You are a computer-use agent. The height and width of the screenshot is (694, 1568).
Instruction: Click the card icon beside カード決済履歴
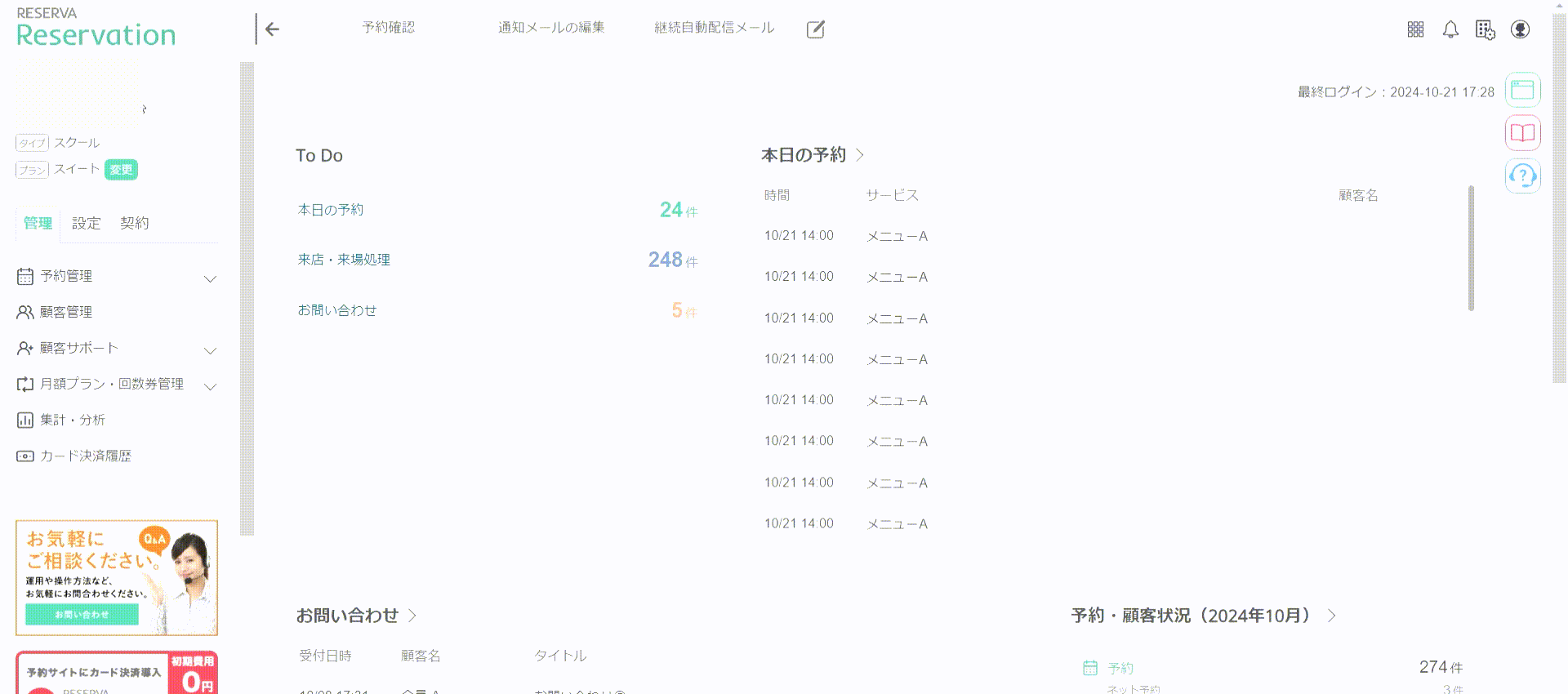[25, 456]
